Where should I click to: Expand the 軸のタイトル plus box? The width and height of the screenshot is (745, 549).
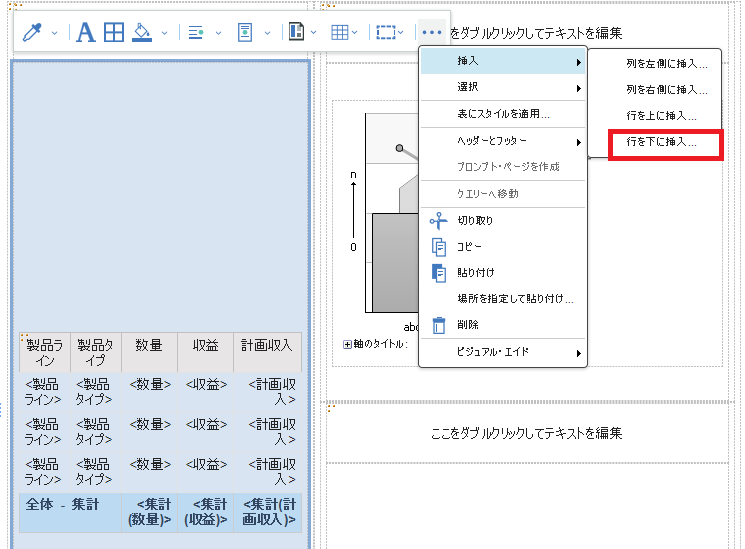(347, 345)
